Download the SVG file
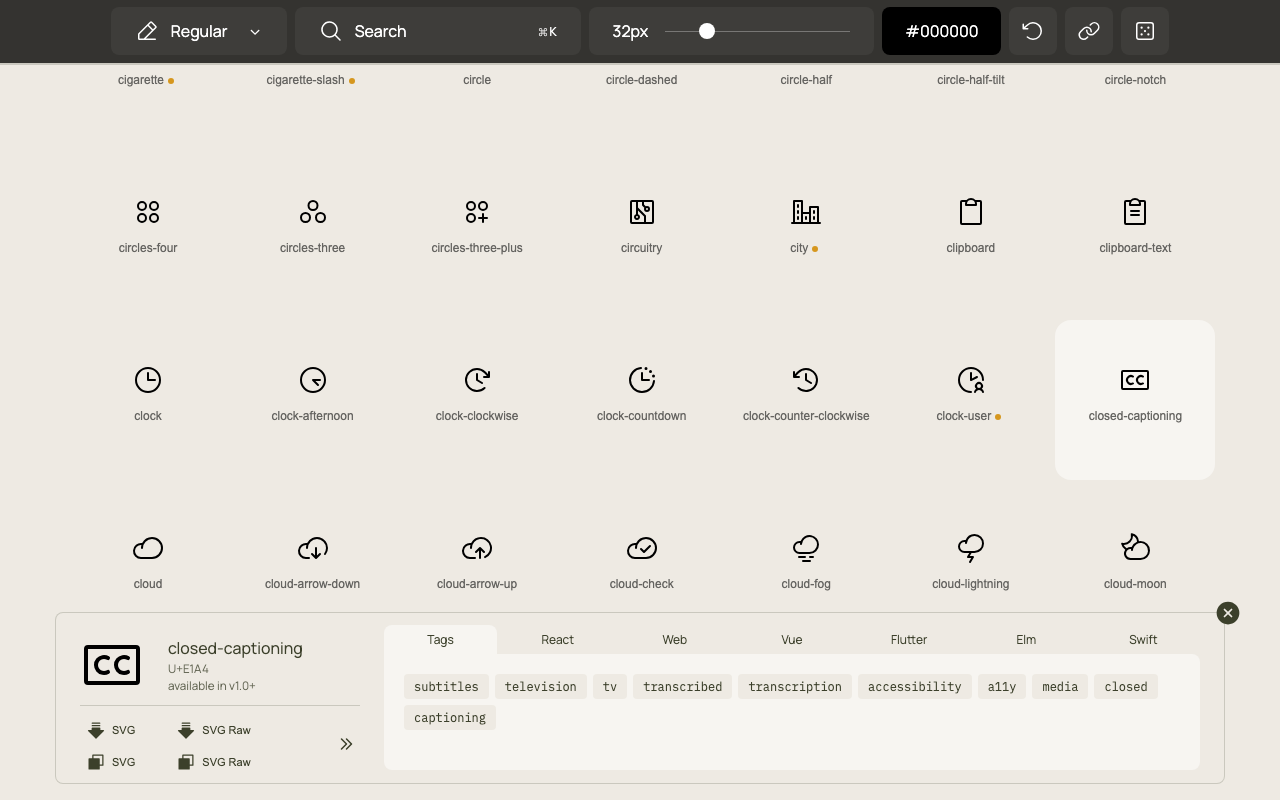The width and height of the screenshot is (1280, 800). pos(112,730)
